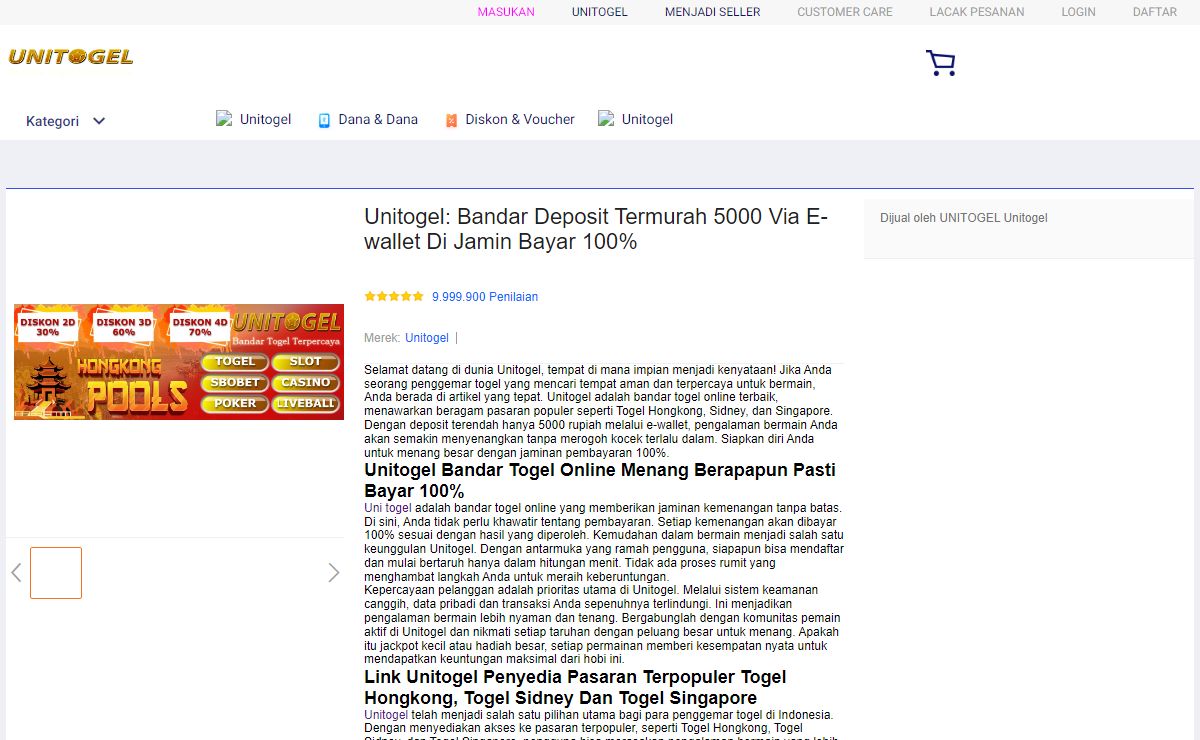Open CUSTOMER CARE link
Viewport: 1200px width, 740px height.
[x=845, y=12]
